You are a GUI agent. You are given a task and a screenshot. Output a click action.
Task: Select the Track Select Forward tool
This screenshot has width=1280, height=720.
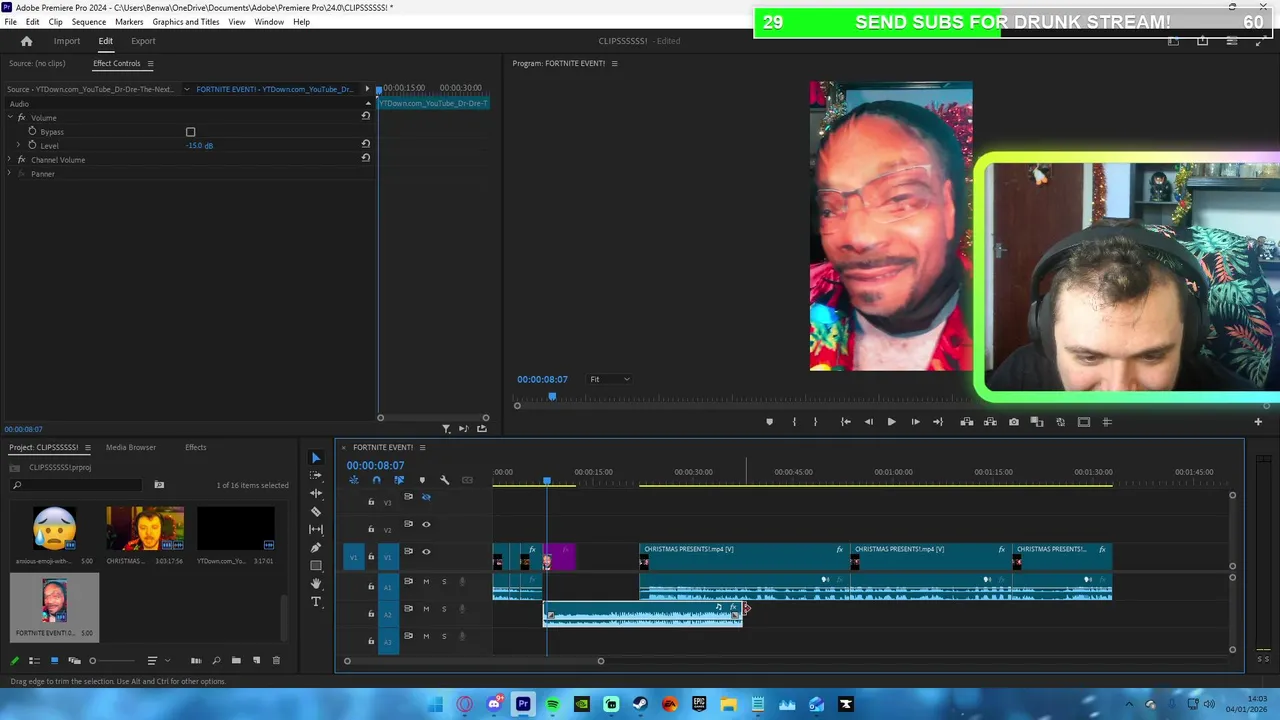(316, 475)
